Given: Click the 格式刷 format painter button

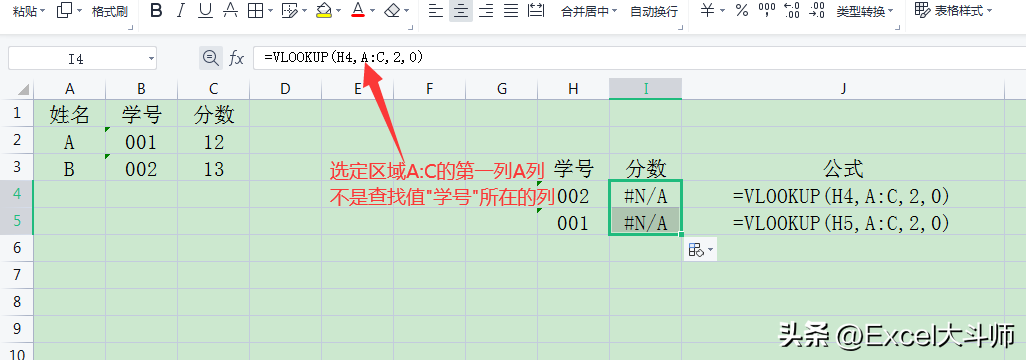Looking at the screenshot, I should click(x=109, y=11).
